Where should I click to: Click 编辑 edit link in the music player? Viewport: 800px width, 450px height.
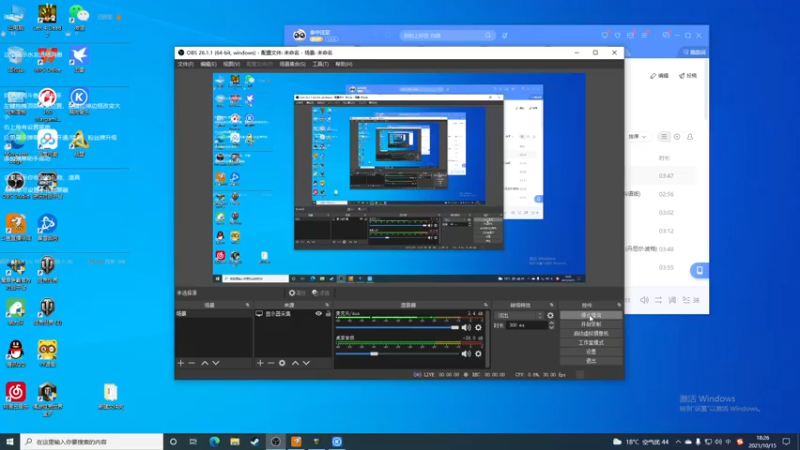(x=659, y=76)
